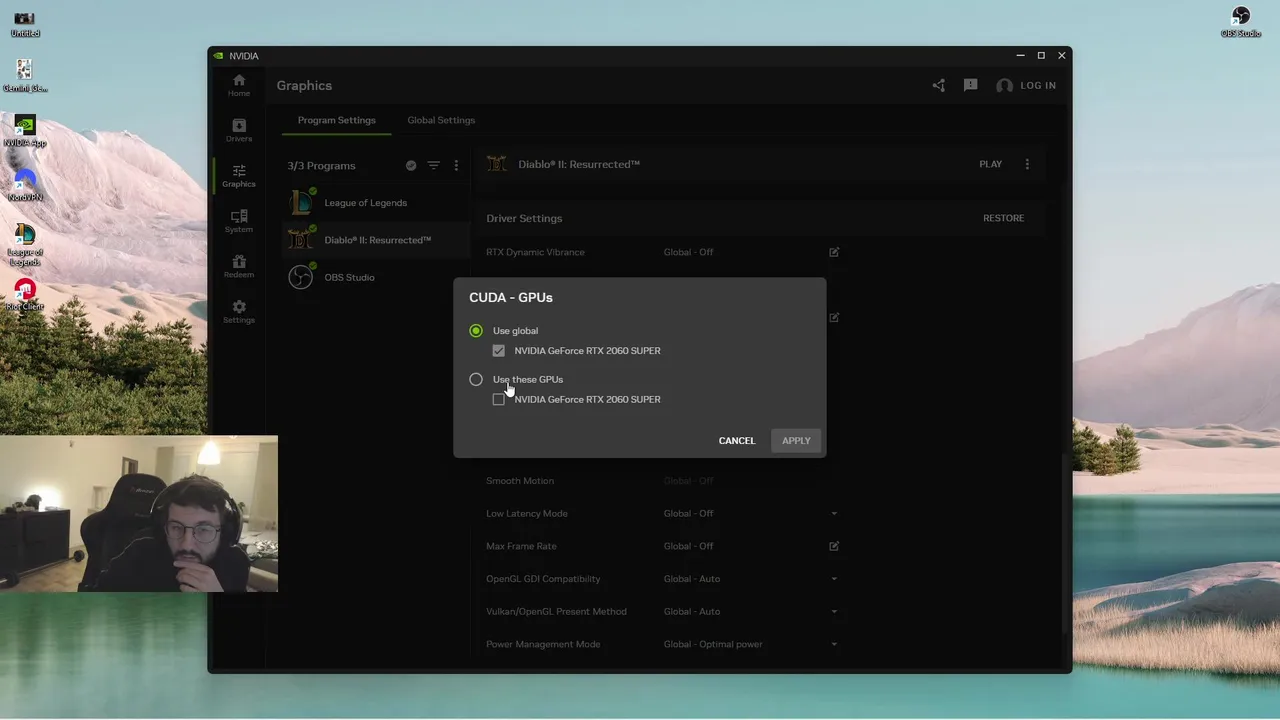Switch to Global Settings tab
Screen dimensions: 1280x720
[441, 120]
